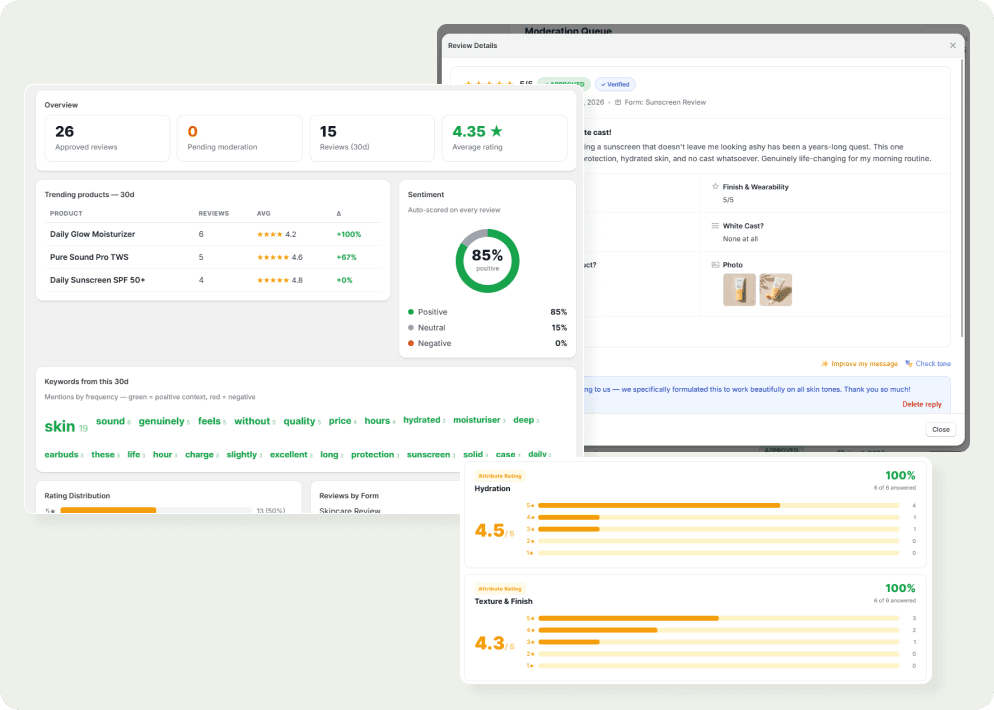The image size is (994, 710).
Task: Click the form icon before Form: Sunscreen Review
Action: (x=618, y=102)
